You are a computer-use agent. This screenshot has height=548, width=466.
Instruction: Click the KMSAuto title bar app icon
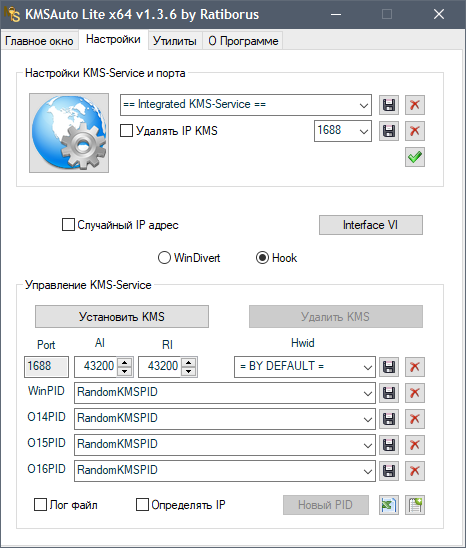tap(12, 14)
